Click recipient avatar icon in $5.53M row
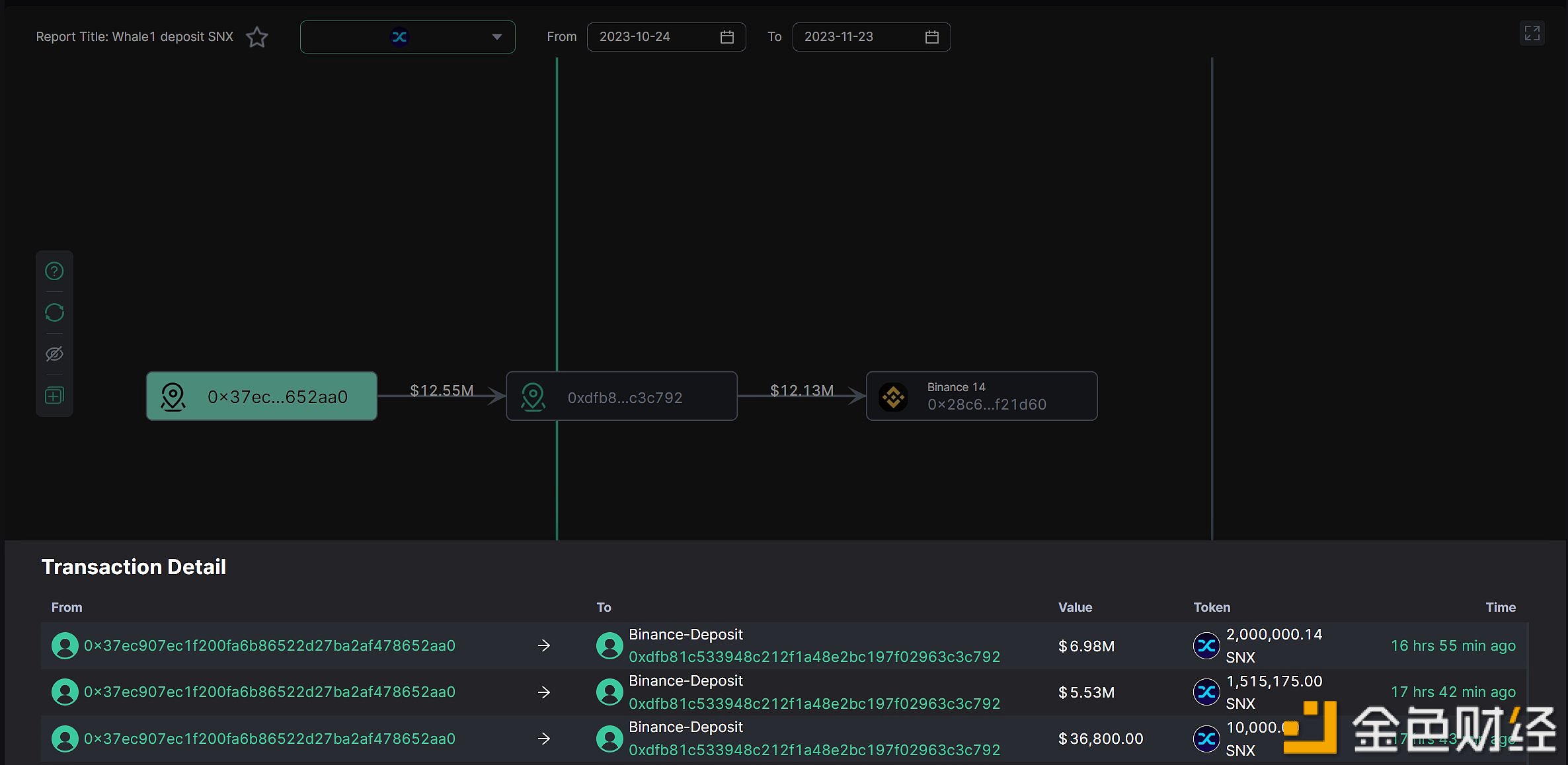The height and width of the screenshot is (765, 1568). coord(609,692)
